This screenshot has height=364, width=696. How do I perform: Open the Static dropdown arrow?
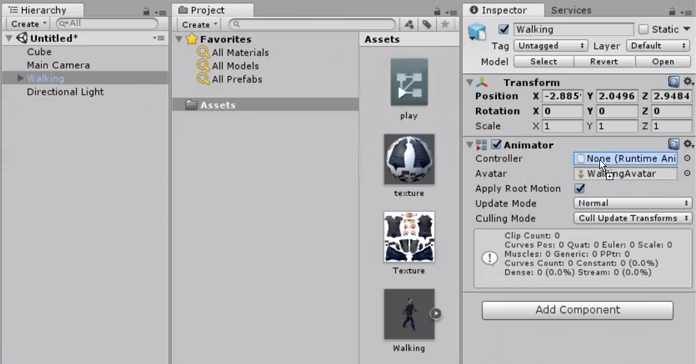coord(687,29)
